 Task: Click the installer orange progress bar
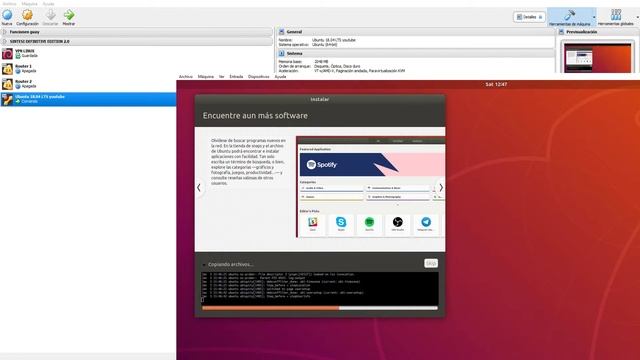pos(320,308)
